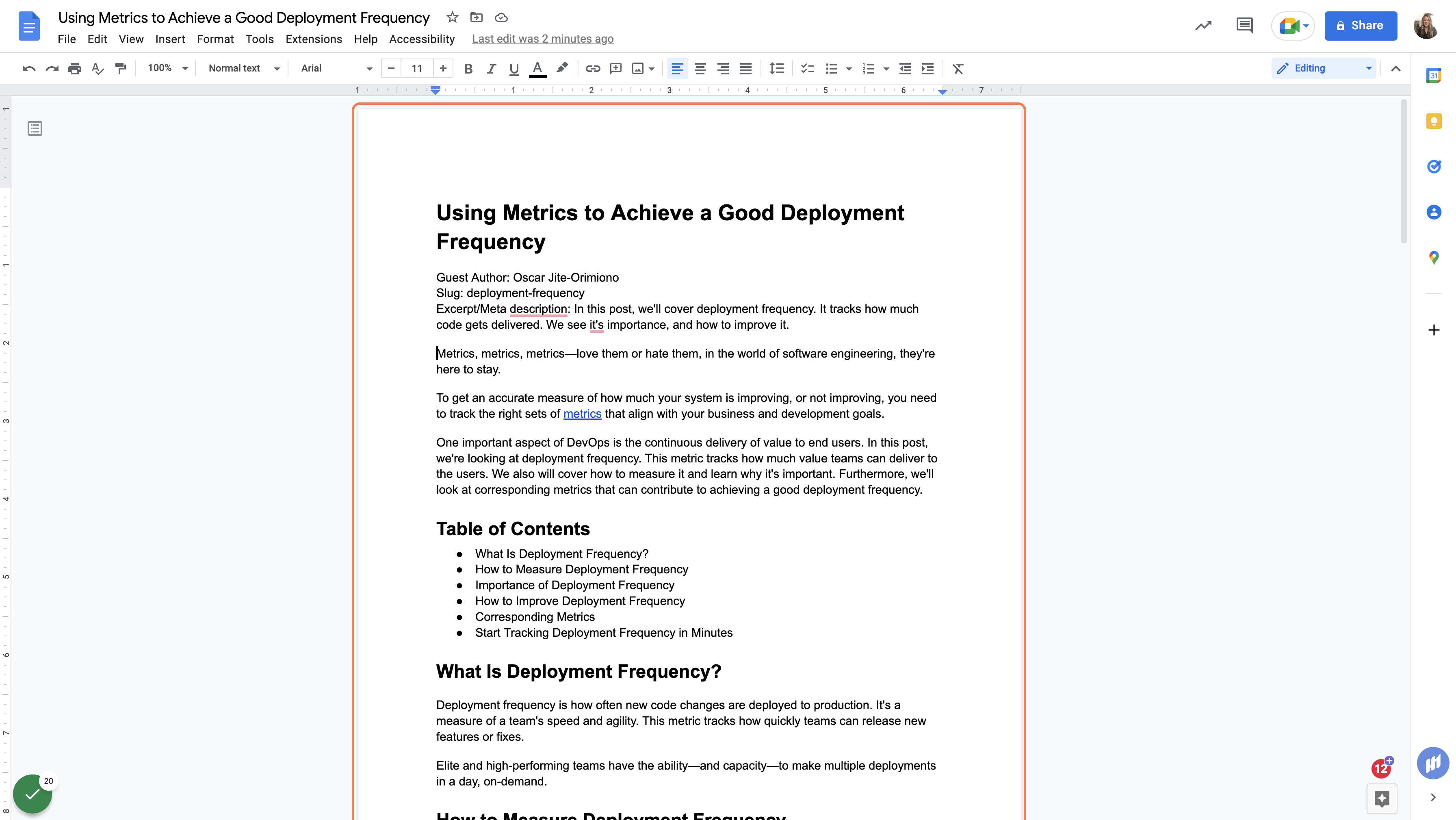The image size is (1456, 820).
Task: Clear formatting from selection
Action: [x=958, y=68]
